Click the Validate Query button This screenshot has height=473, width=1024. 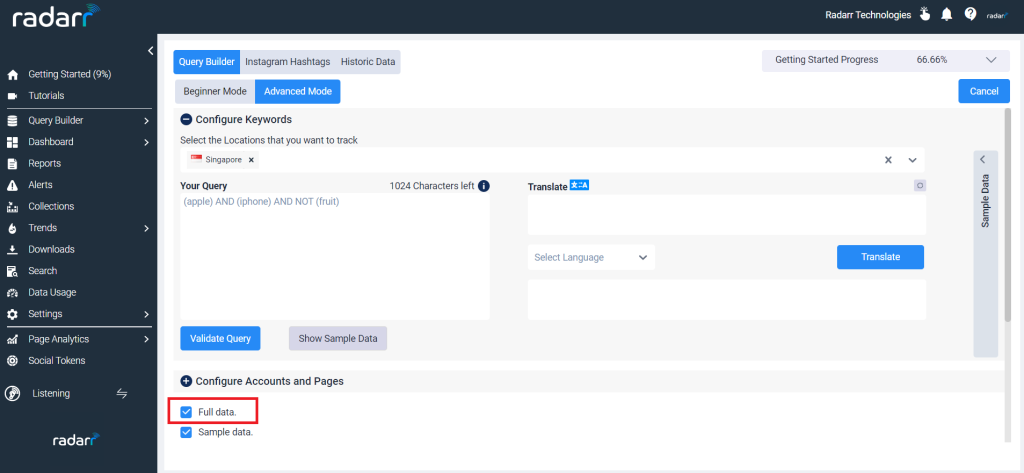(x=220, y=338)
